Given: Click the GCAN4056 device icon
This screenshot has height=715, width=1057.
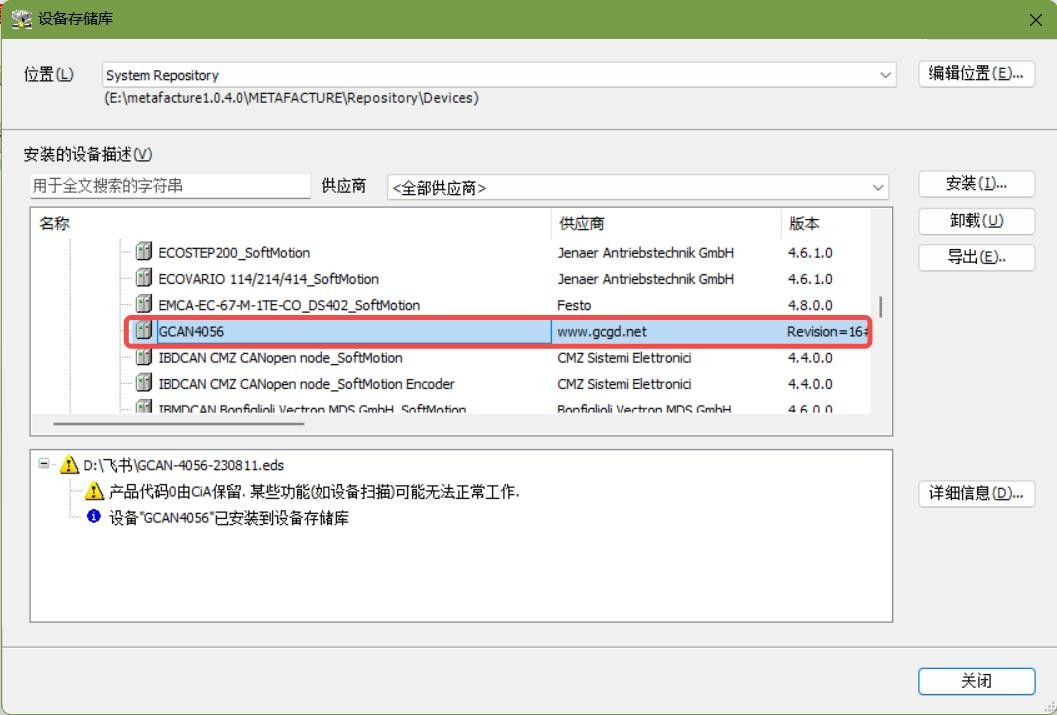Looking at the screenshot, I should (144, 331).
